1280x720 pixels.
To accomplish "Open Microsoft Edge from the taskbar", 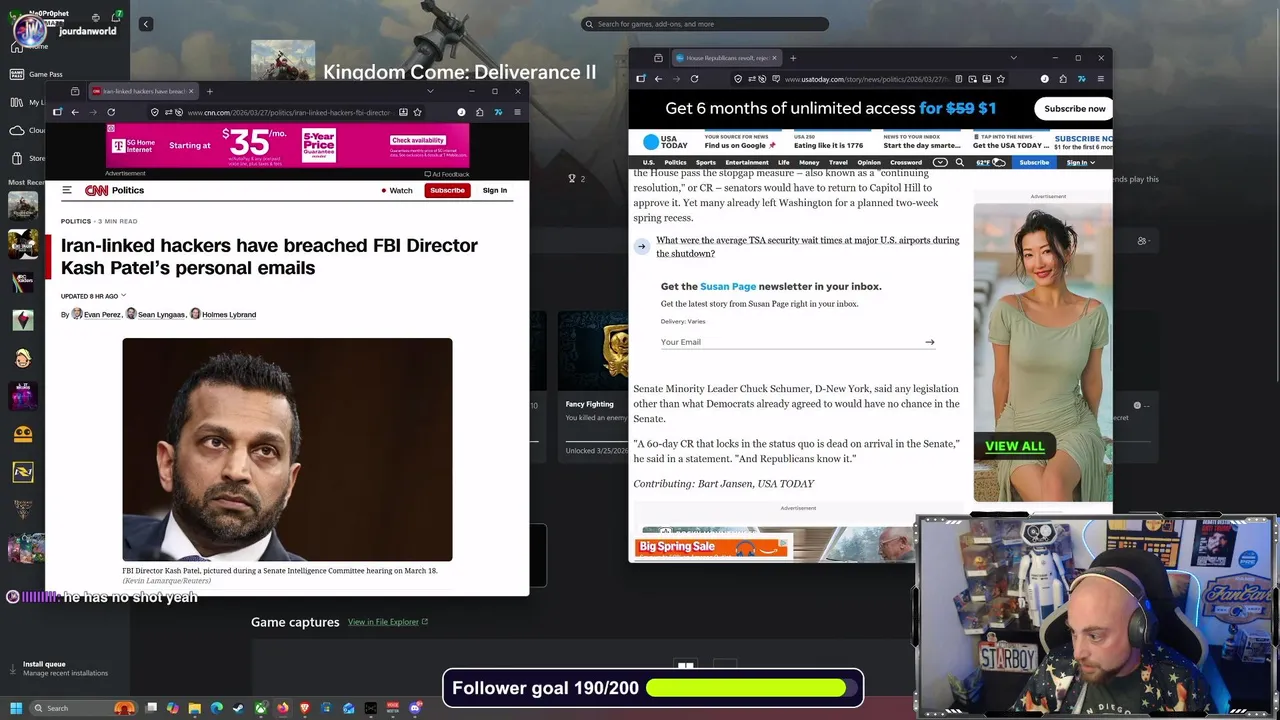I will pos(216,708).
